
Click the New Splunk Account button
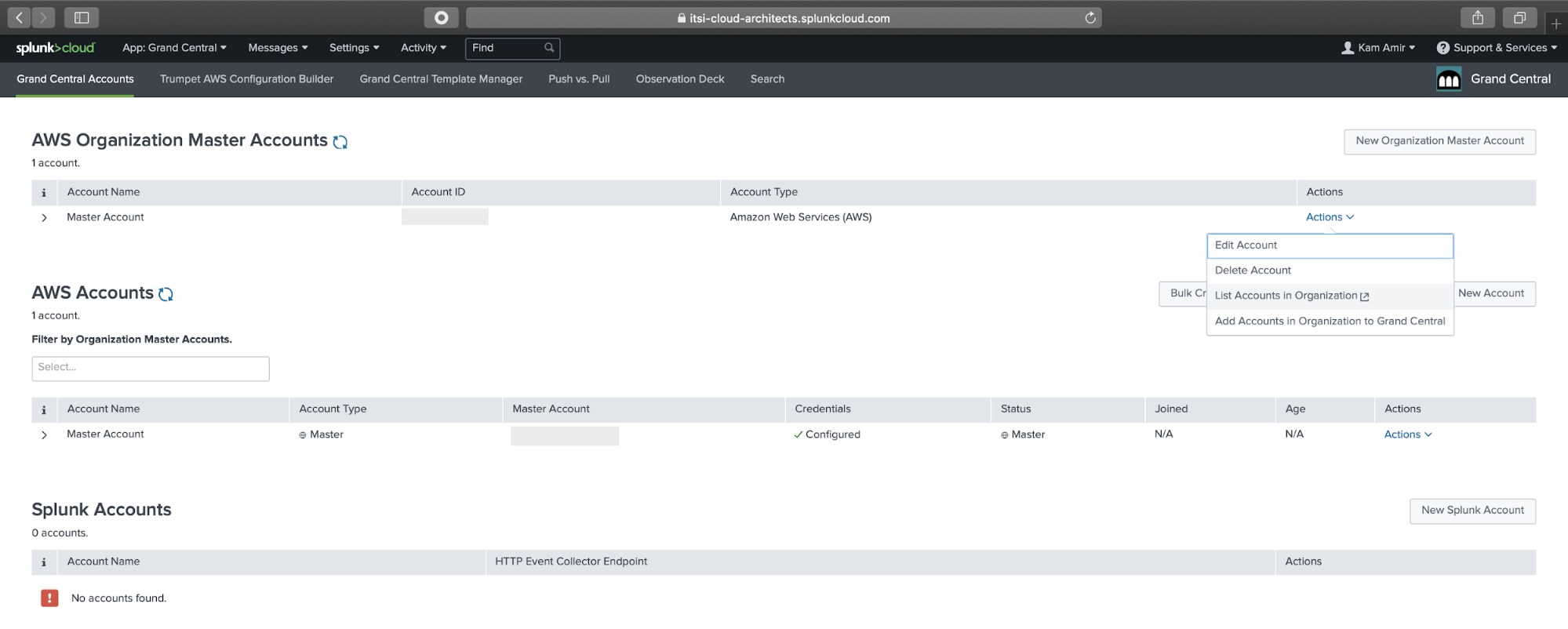[x=1472, y=511]
